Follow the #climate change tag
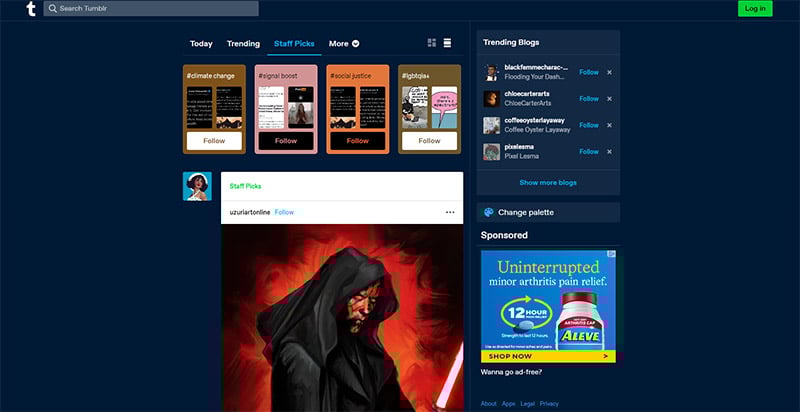This screenshot has width=800, height=412. 214,141
